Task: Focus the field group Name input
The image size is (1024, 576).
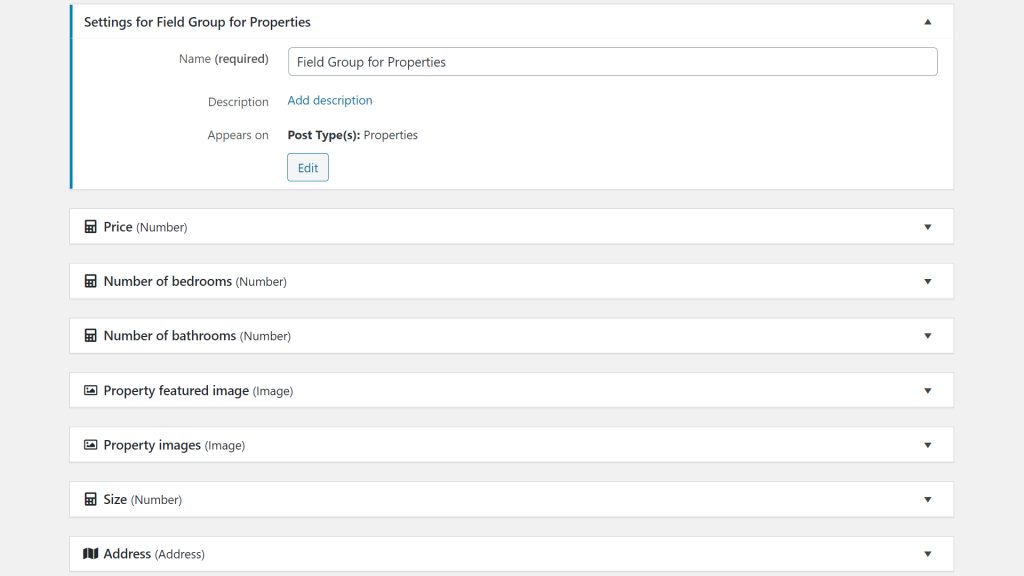Action: (x=613, y=61)
